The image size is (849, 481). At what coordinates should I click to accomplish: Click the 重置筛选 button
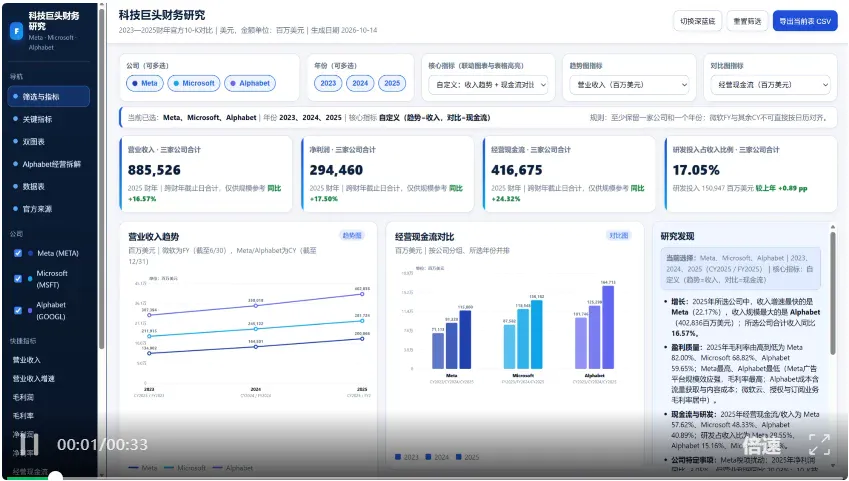[747, 21]
